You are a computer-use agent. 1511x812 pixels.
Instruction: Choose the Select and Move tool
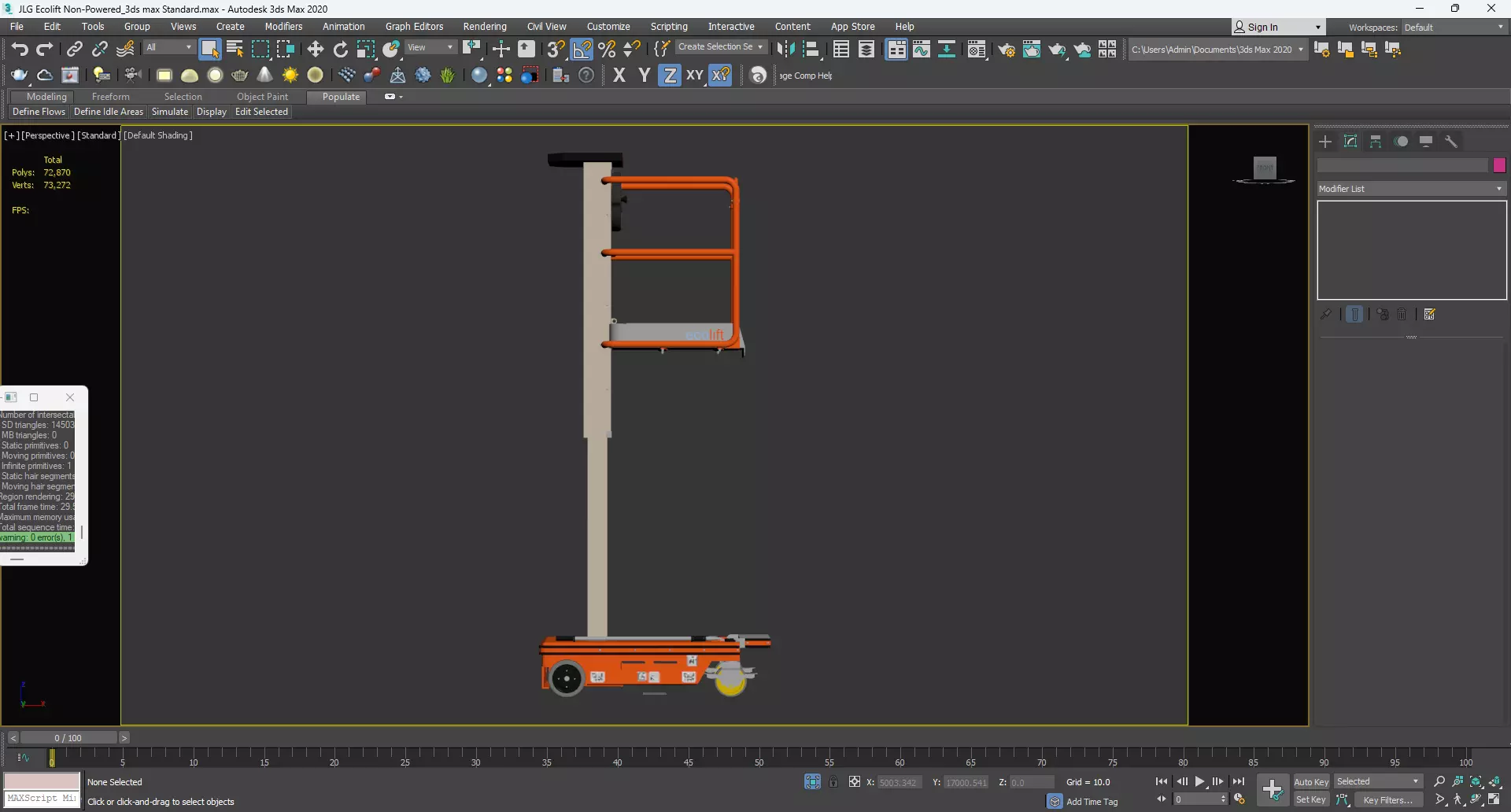point(315,49)
